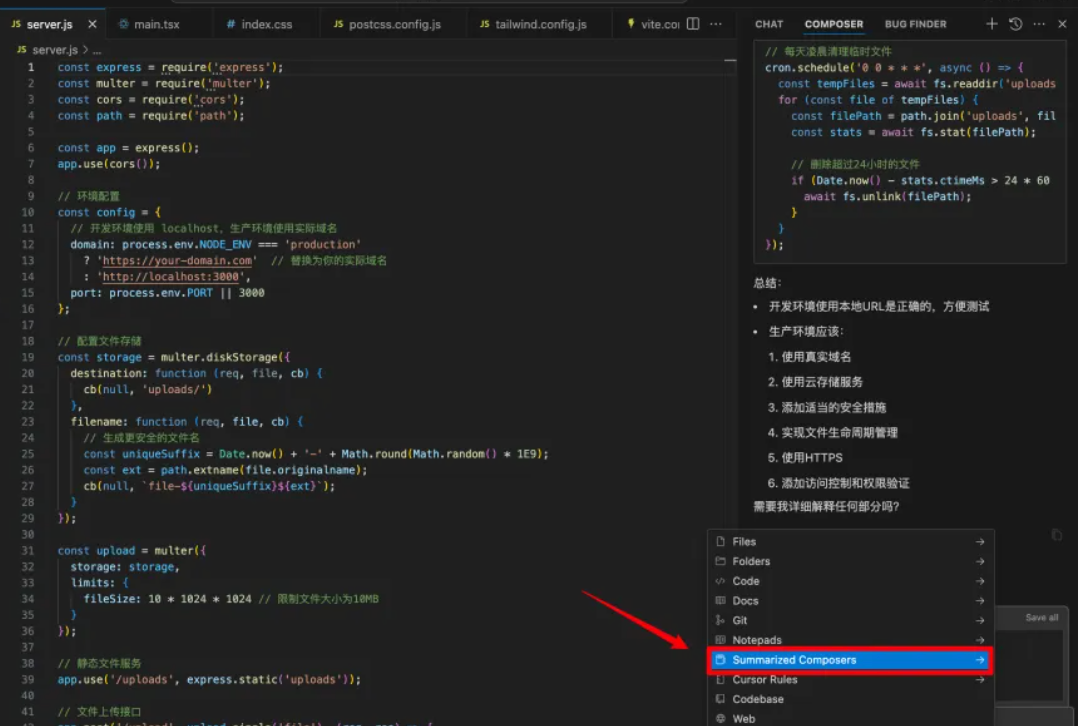
Task: Click the minimap marker at editor top
Action: (730, 60)
